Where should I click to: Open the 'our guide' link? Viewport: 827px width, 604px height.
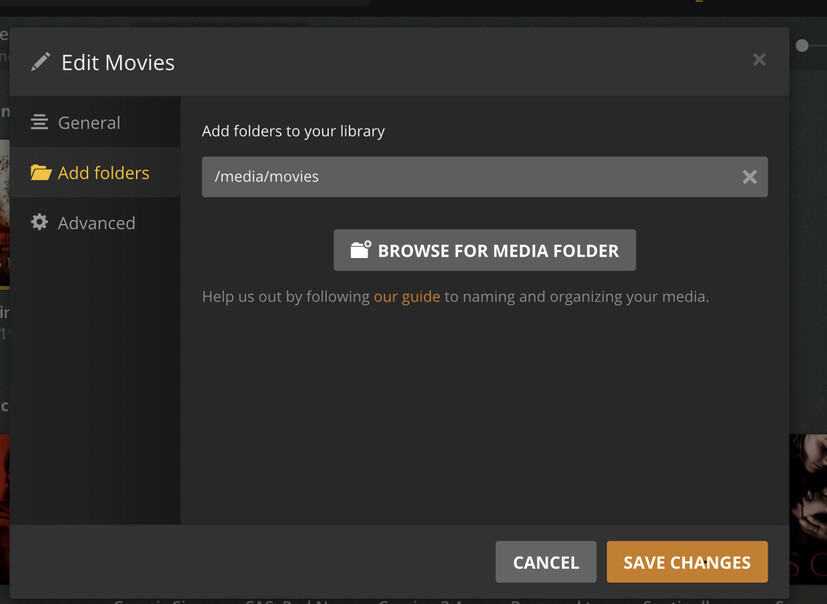[407, 296]
